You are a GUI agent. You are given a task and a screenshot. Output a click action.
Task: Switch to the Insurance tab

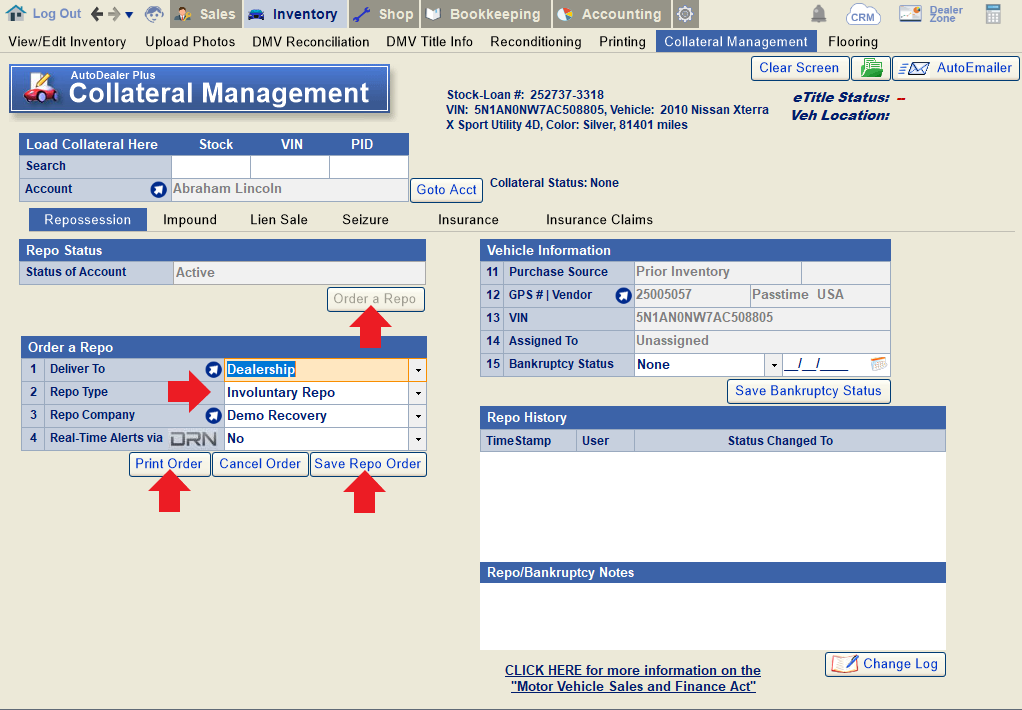click(x=468, y=220)
